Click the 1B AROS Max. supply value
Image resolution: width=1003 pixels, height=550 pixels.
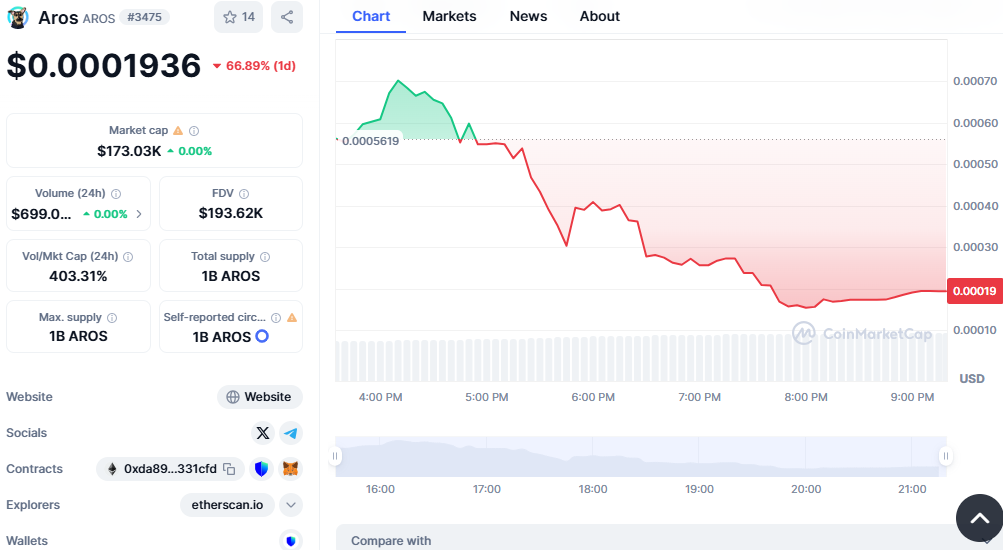pos(78,336)
